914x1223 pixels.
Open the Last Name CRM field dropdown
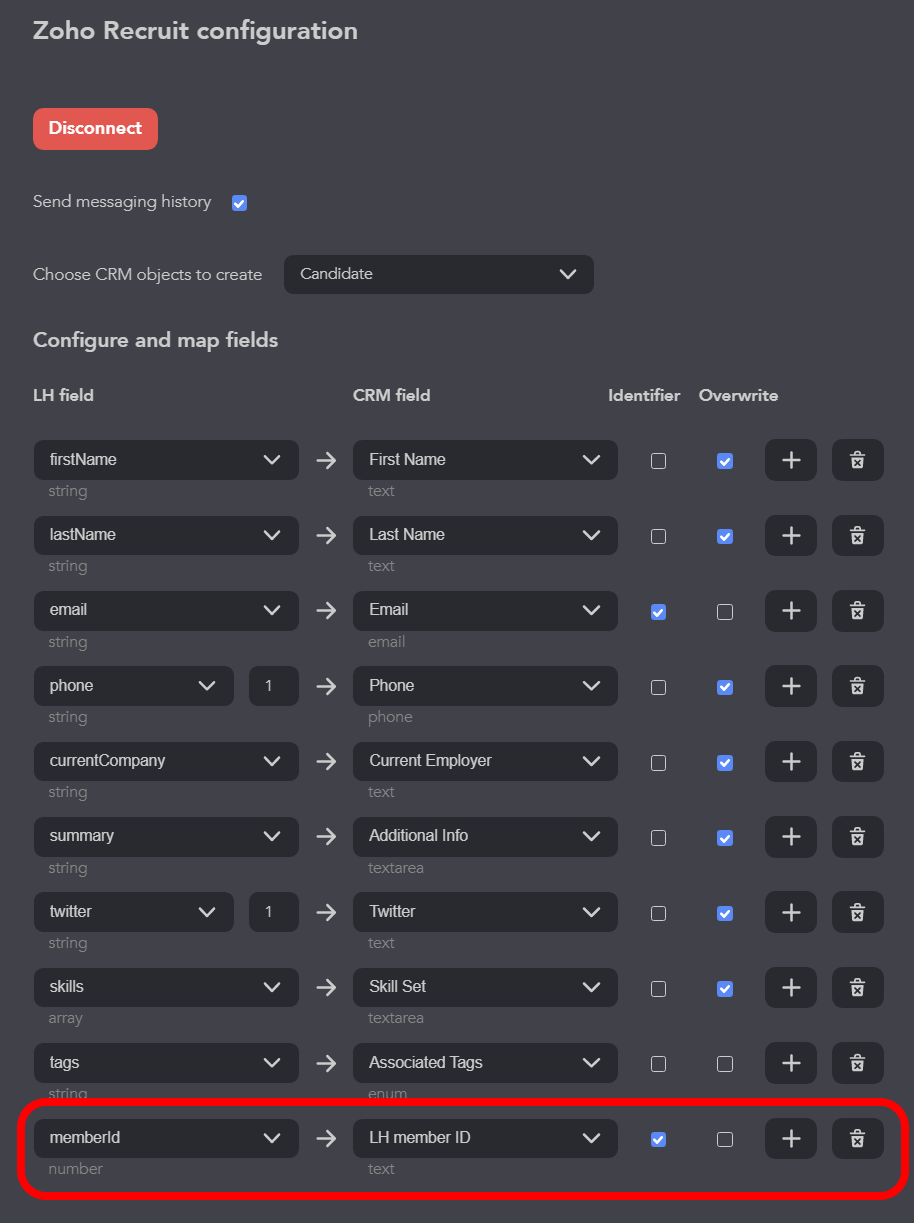(x=485, y=535)
